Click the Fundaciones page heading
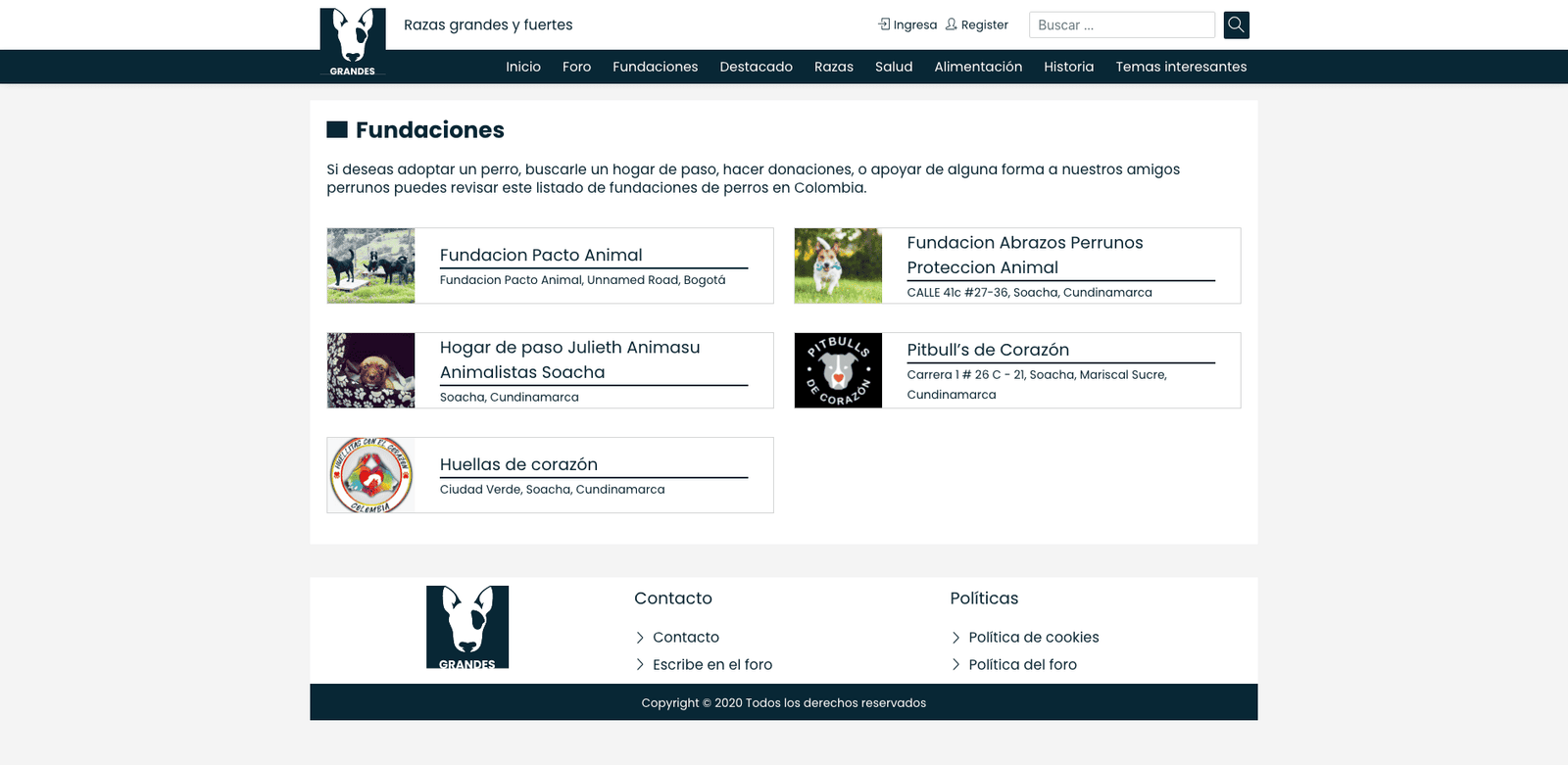This screenshot has width=1568, height=765. 430,130
